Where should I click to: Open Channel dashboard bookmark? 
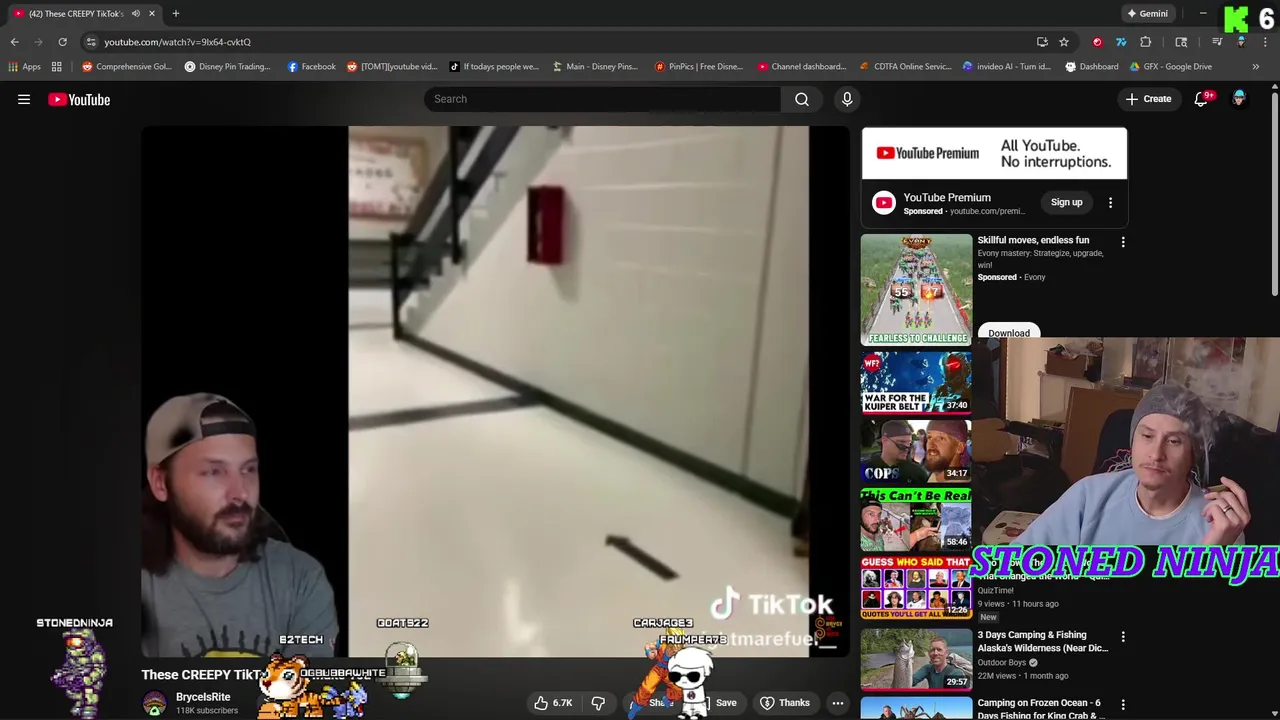pos(802,67)
